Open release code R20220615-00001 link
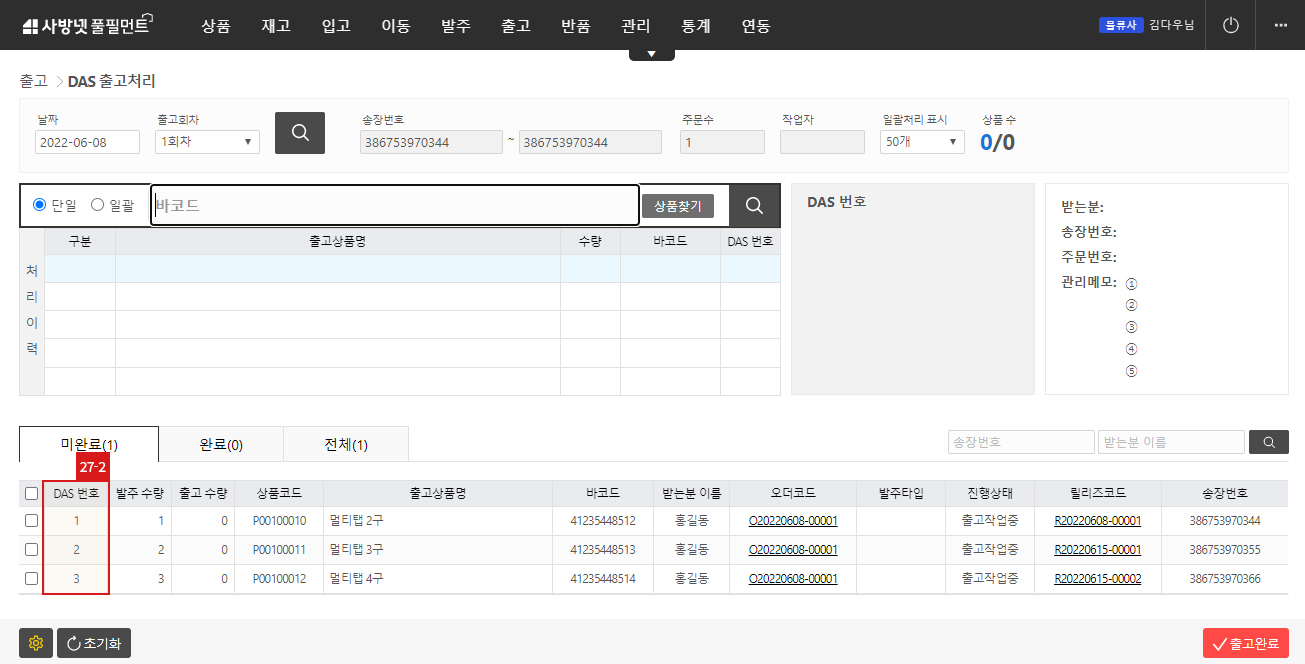The image size is (1305, 664). 1097,549
